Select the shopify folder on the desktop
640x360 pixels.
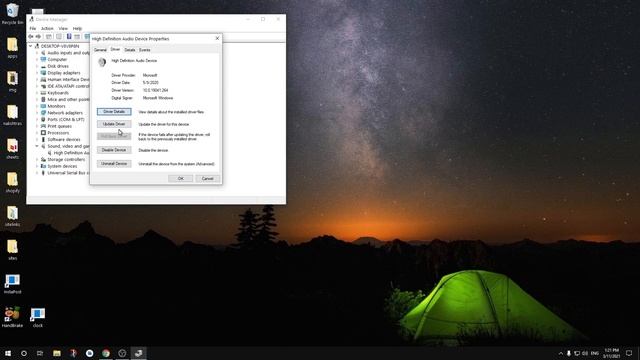(x=12, y=182)
